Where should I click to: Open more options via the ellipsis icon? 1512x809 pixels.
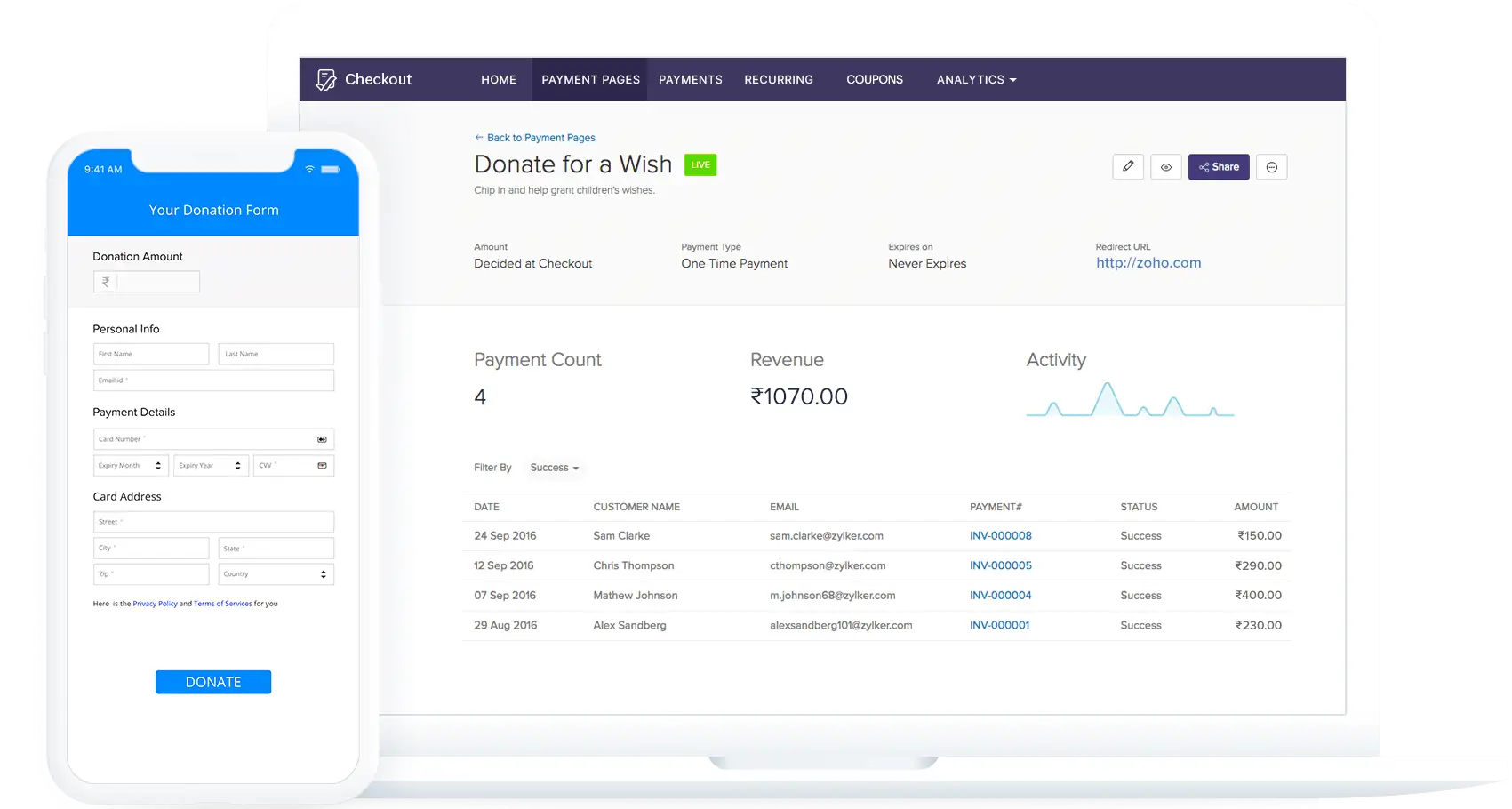coord(1271,166)
